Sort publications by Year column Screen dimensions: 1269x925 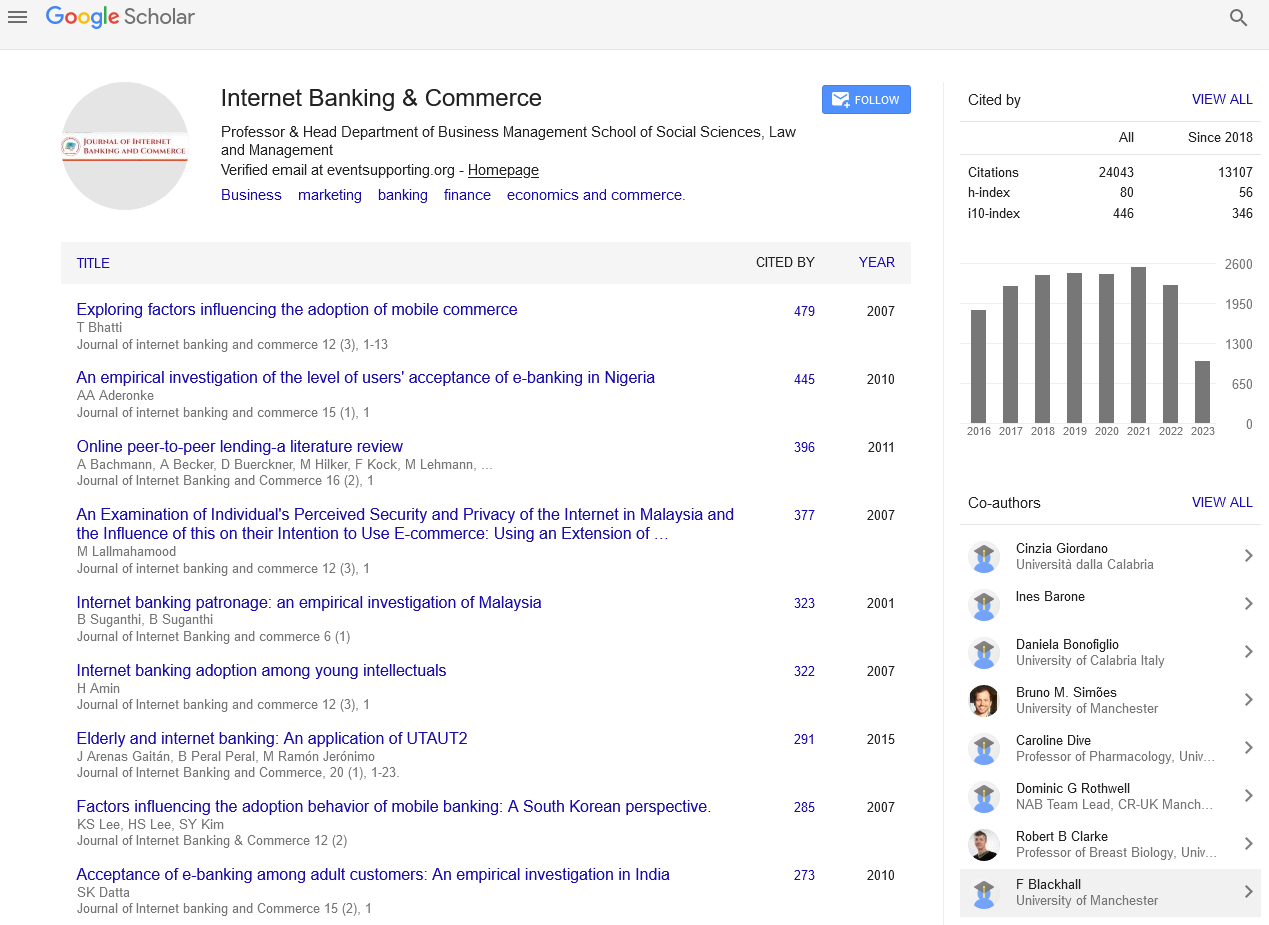(x=876, y=263)
